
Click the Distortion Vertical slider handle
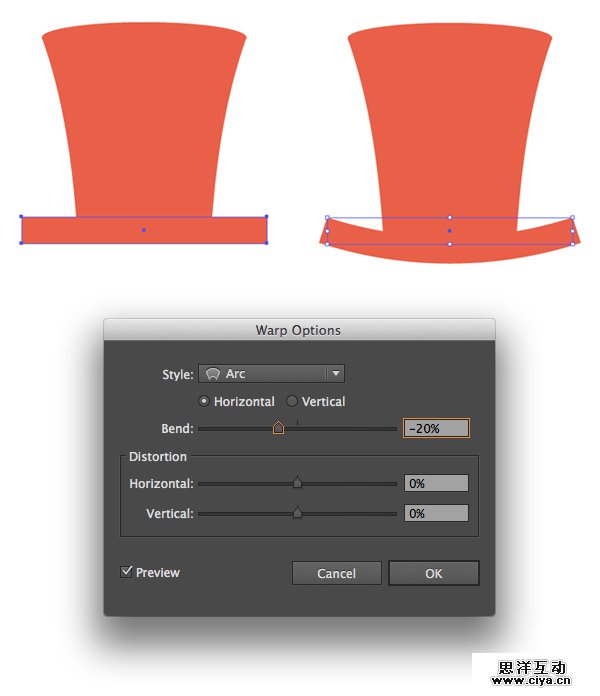(297, 513)
